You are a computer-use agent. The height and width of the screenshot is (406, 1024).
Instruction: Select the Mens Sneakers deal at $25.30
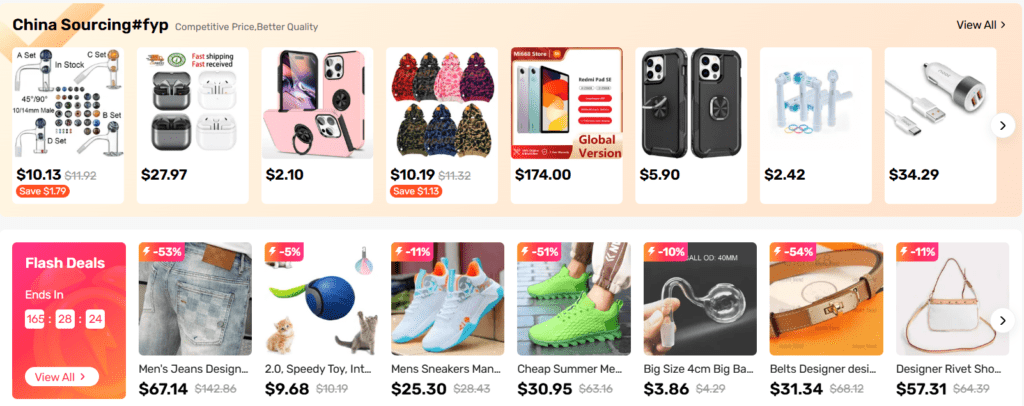pos(447,299)
